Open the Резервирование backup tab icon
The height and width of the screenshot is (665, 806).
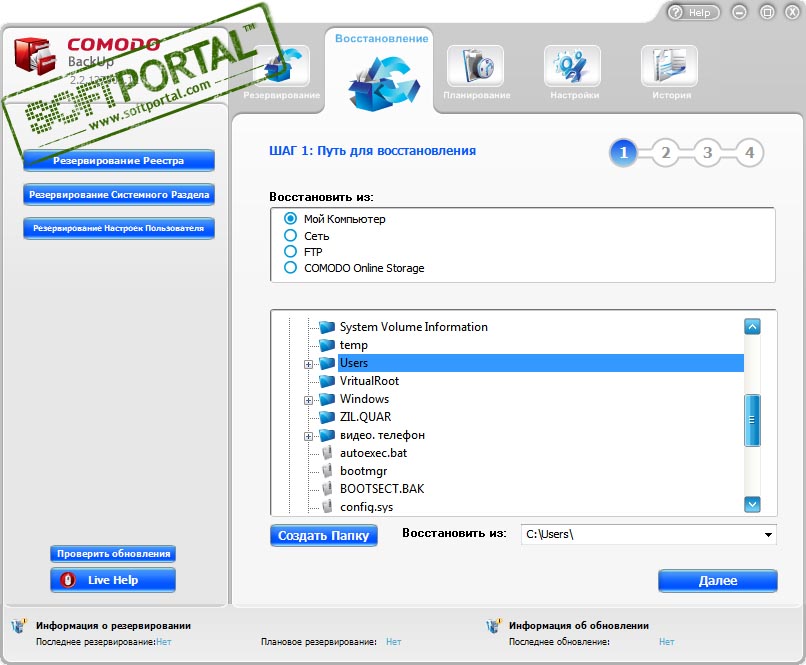(282, 65)
